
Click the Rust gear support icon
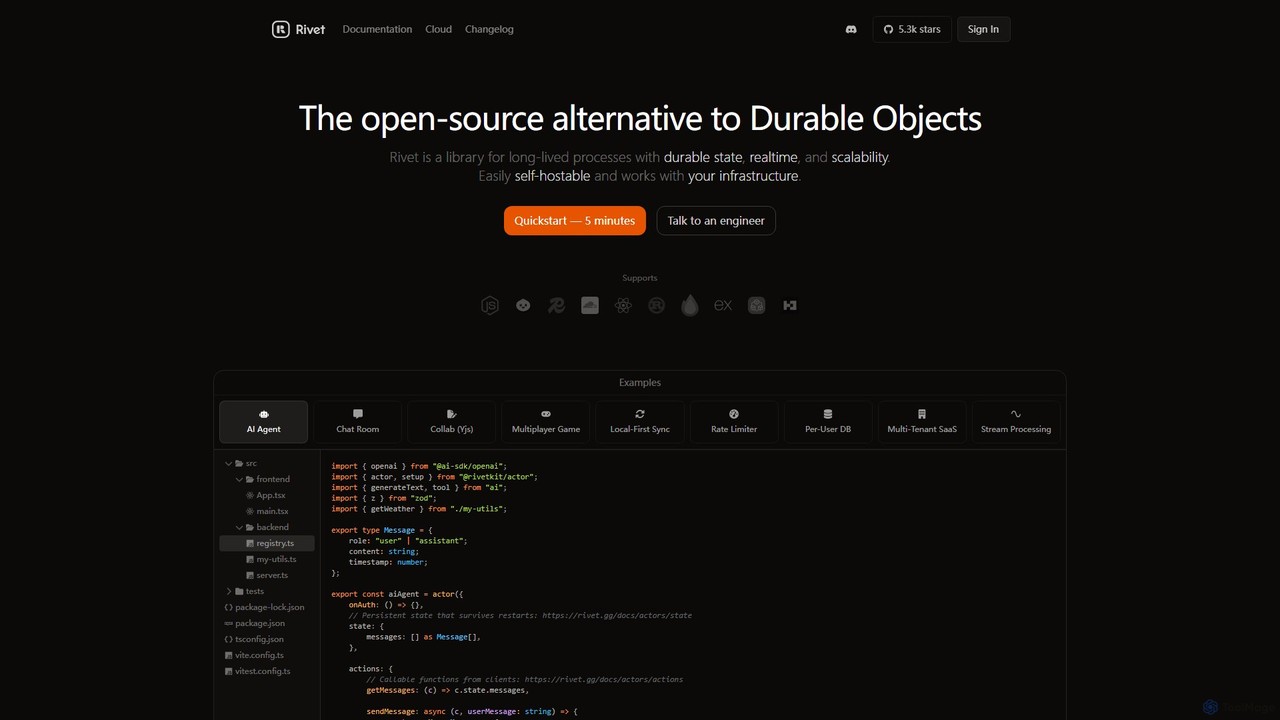coord(656,305)
